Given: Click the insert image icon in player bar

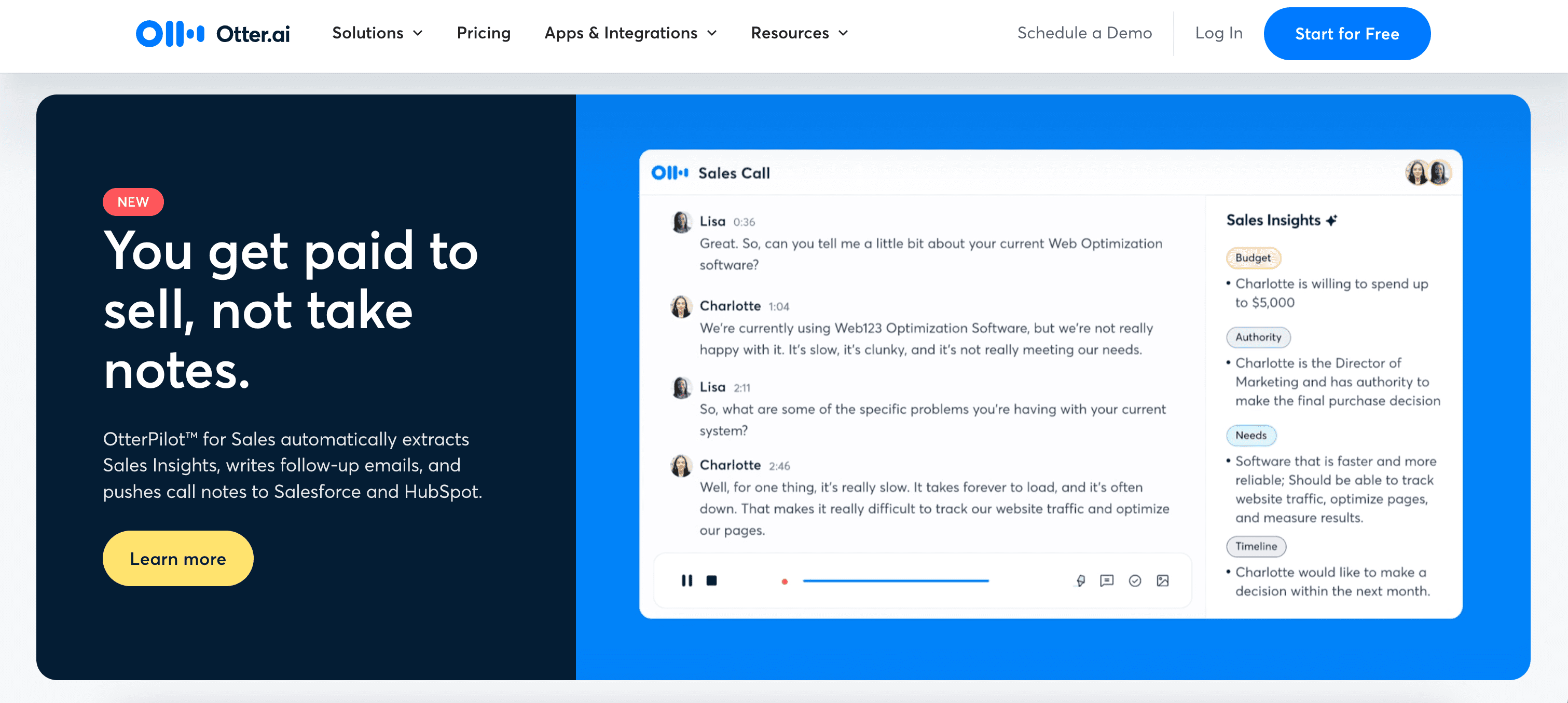Looking at the screenshot, I should 1163,580.
